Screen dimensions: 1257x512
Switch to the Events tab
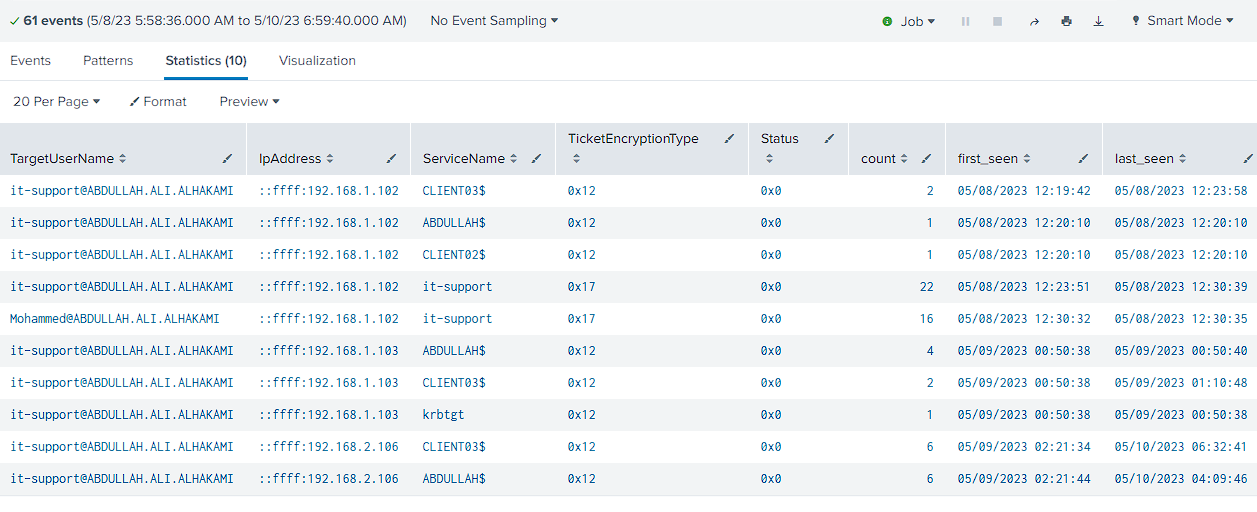click(x=31, y=61)
